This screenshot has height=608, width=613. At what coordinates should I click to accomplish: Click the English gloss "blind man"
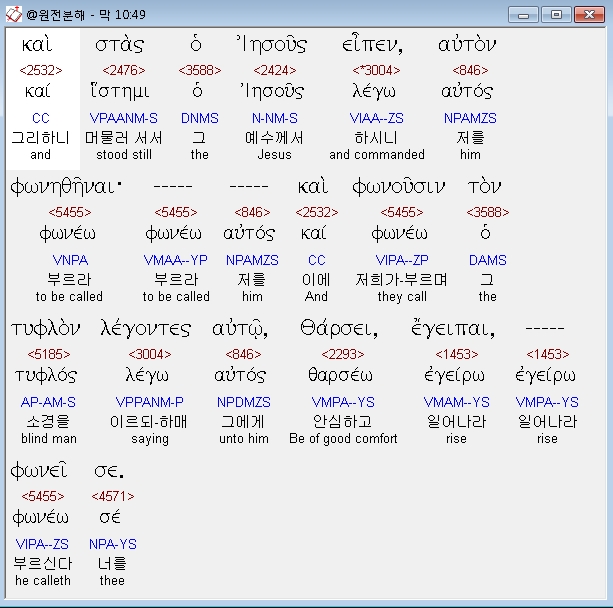pos(49,439)
